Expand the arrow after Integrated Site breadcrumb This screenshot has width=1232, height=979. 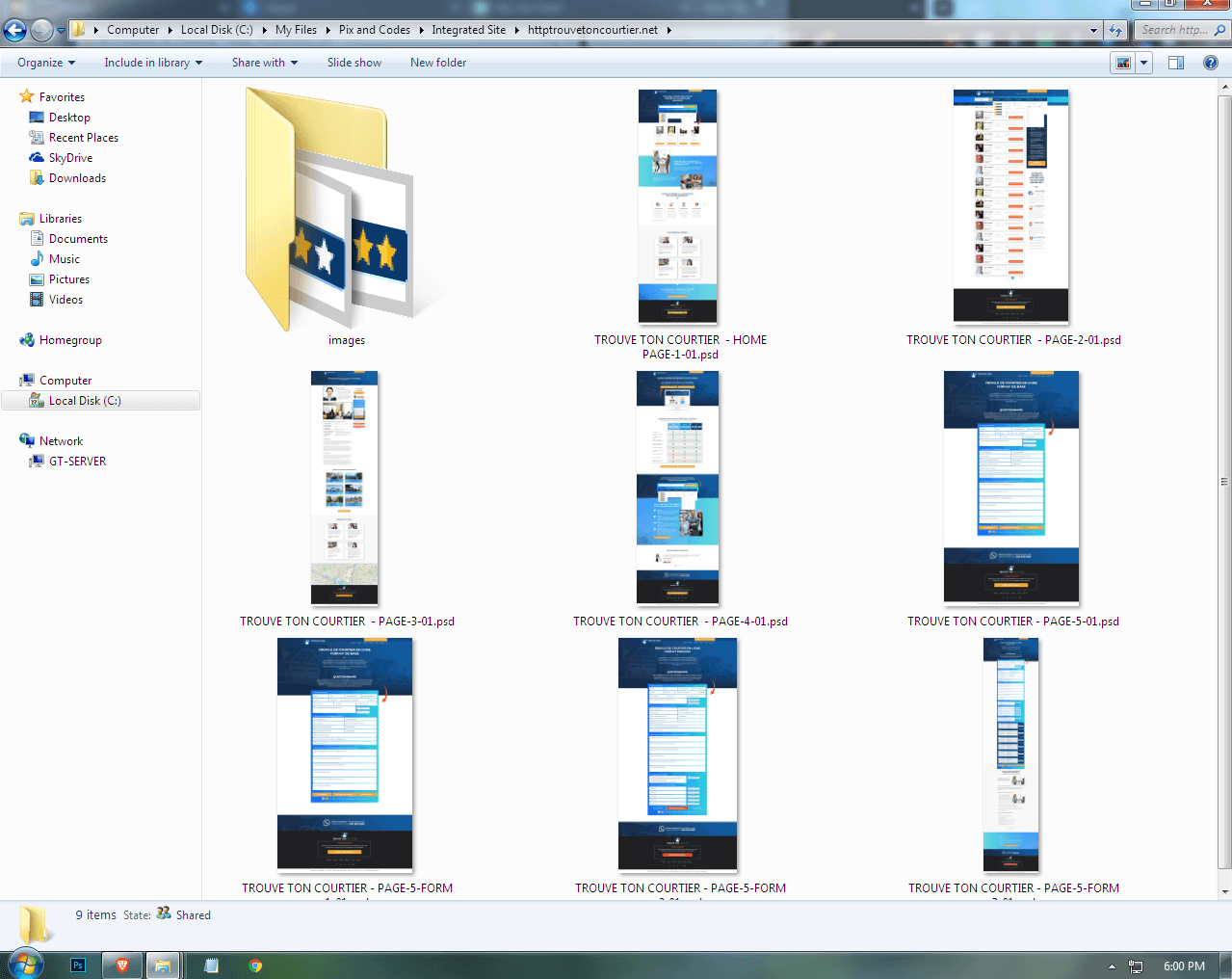tap(516, 30)
